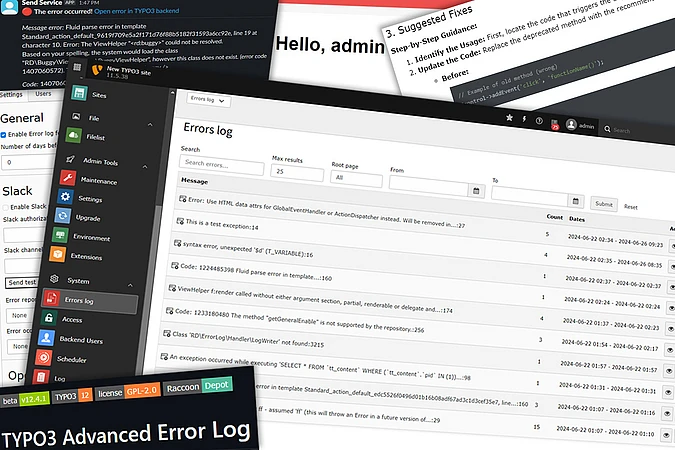Open the Errors log module dropdown
Viewport: 675px width, 450px height.
pos(209,100)
